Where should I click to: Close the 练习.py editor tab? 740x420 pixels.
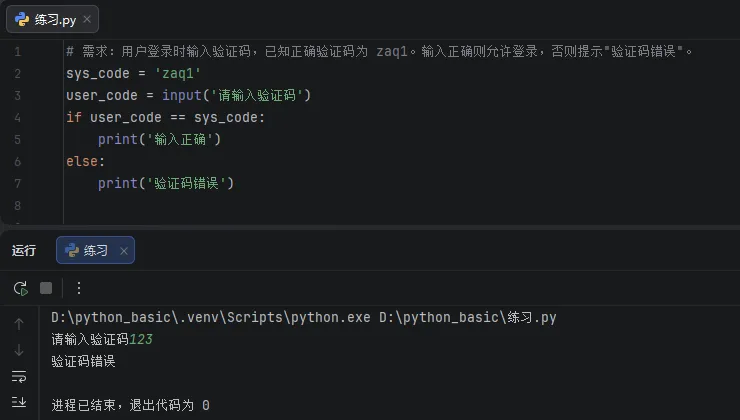tap(85, 20)
